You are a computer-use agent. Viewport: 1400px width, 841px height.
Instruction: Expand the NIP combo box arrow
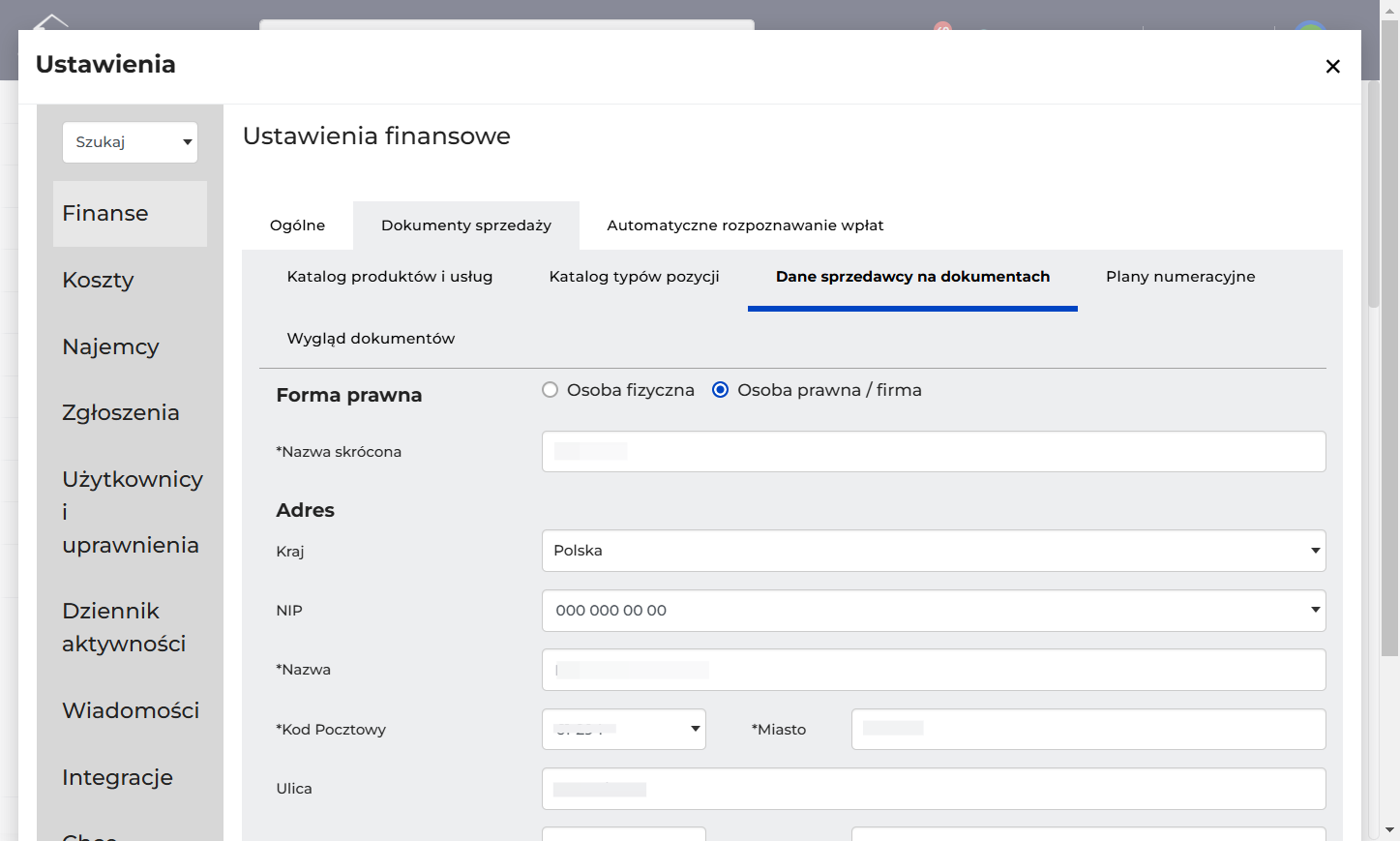(1315, 610)
